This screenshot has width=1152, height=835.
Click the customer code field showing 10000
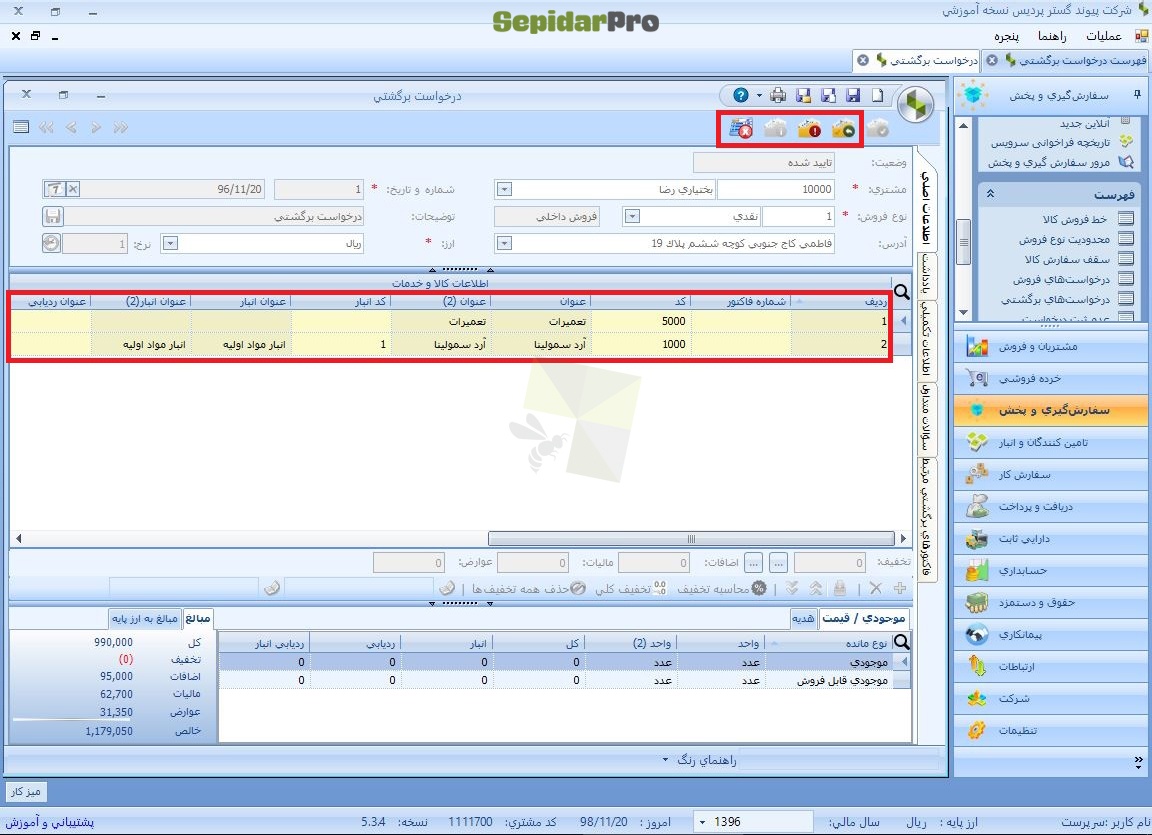pyautogui.click(x=777, y=189)
